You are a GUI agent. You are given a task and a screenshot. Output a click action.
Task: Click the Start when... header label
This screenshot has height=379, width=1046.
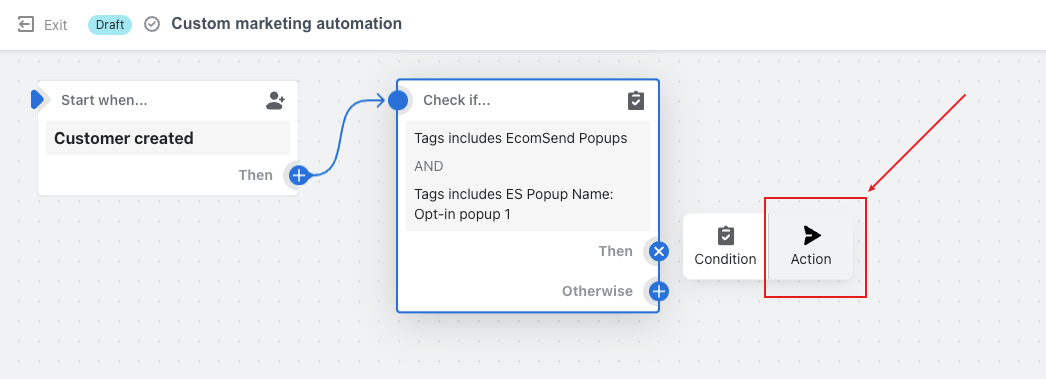104,100
